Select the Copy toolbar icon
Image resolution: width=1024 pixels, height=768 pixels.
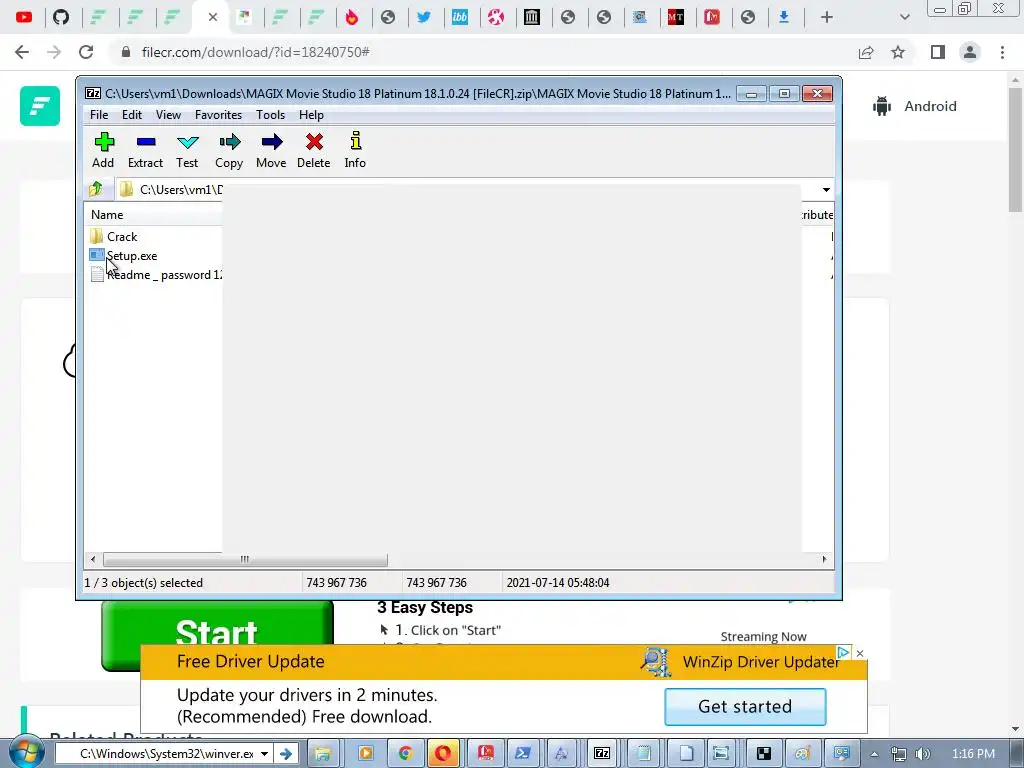tap(229, 150)
